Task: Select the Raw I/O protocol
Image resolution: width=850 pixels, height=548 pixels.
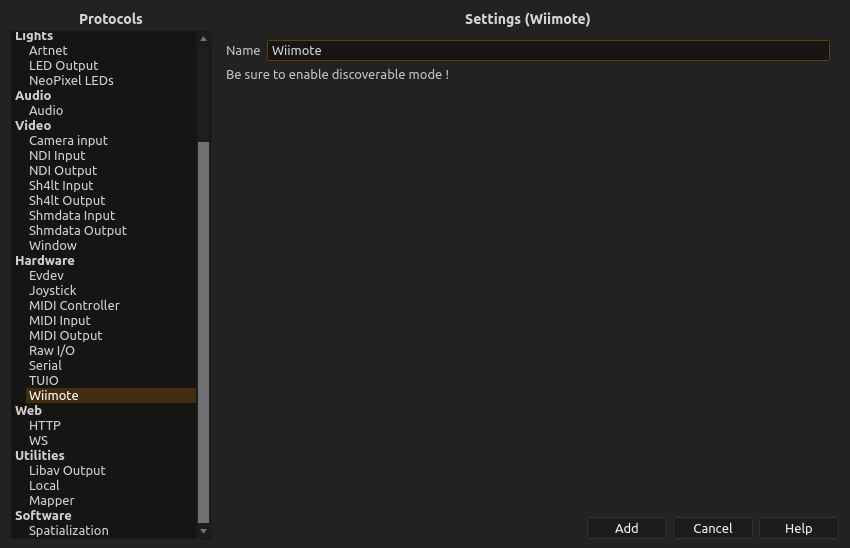Action: tap(52, 350)
